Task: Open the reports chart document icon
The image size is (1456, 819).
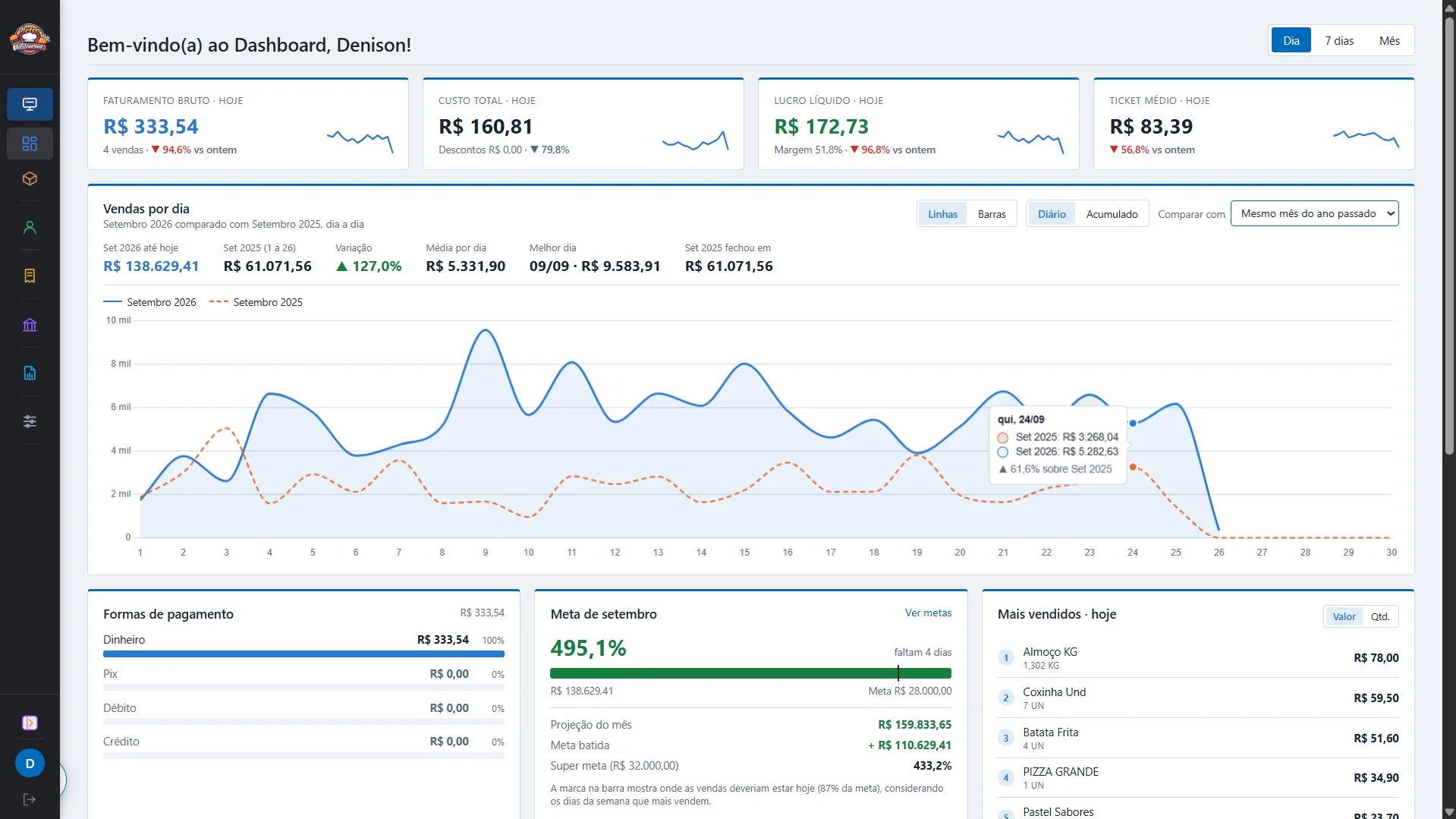Action: 30,373
